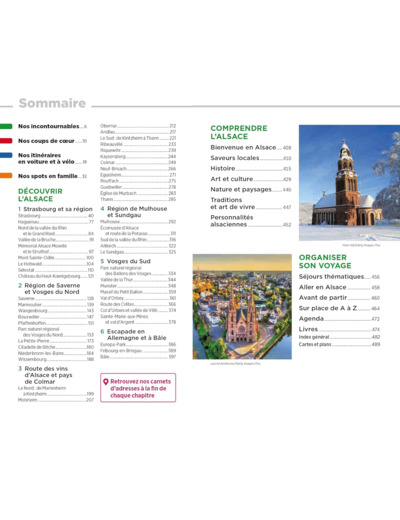Go to chapter '2 Région de Saverne et Vosges du Nord'

(x=49, y=289)
